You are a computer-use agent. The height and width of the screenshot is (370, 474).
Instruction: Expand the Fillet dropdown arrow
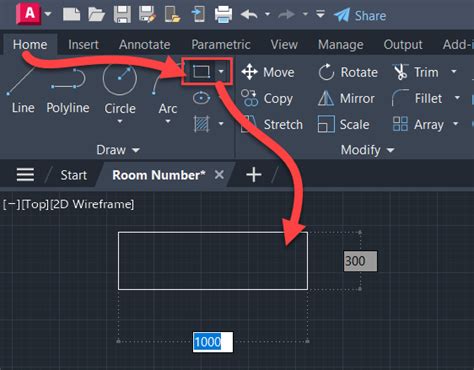457,98
